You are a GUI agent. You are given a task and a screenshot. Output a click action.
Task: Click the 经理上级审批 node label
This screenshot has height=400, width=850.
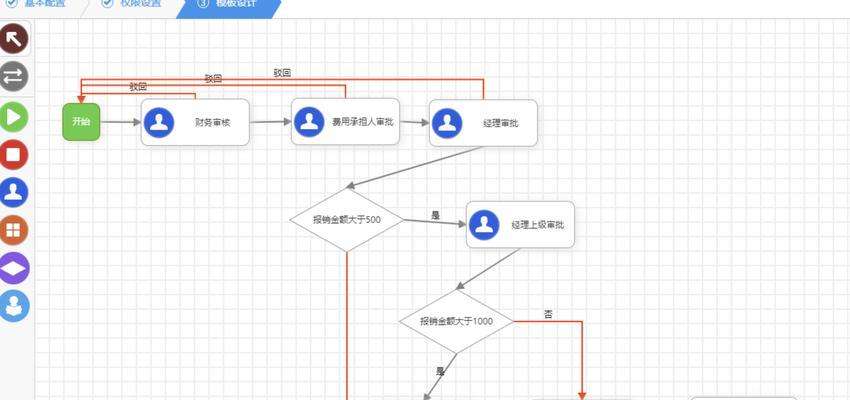537,225
